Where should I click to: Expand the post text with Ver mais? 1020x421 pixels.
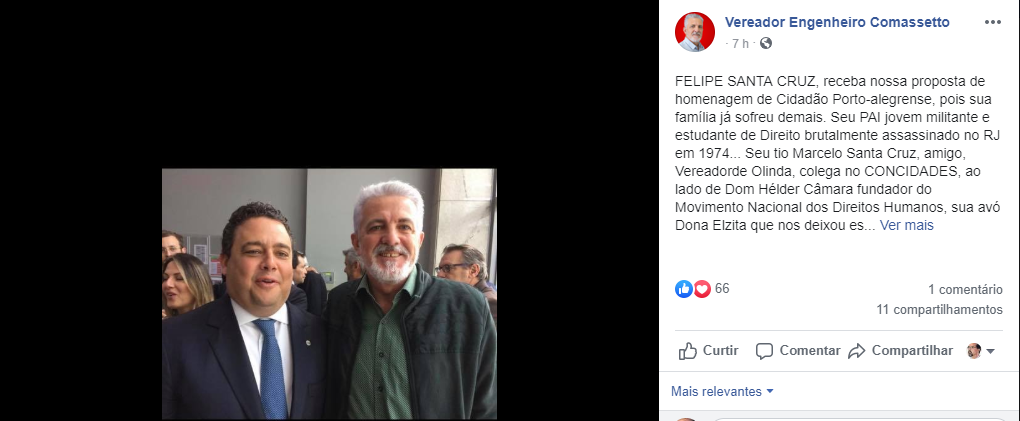[x=907, y=226]
